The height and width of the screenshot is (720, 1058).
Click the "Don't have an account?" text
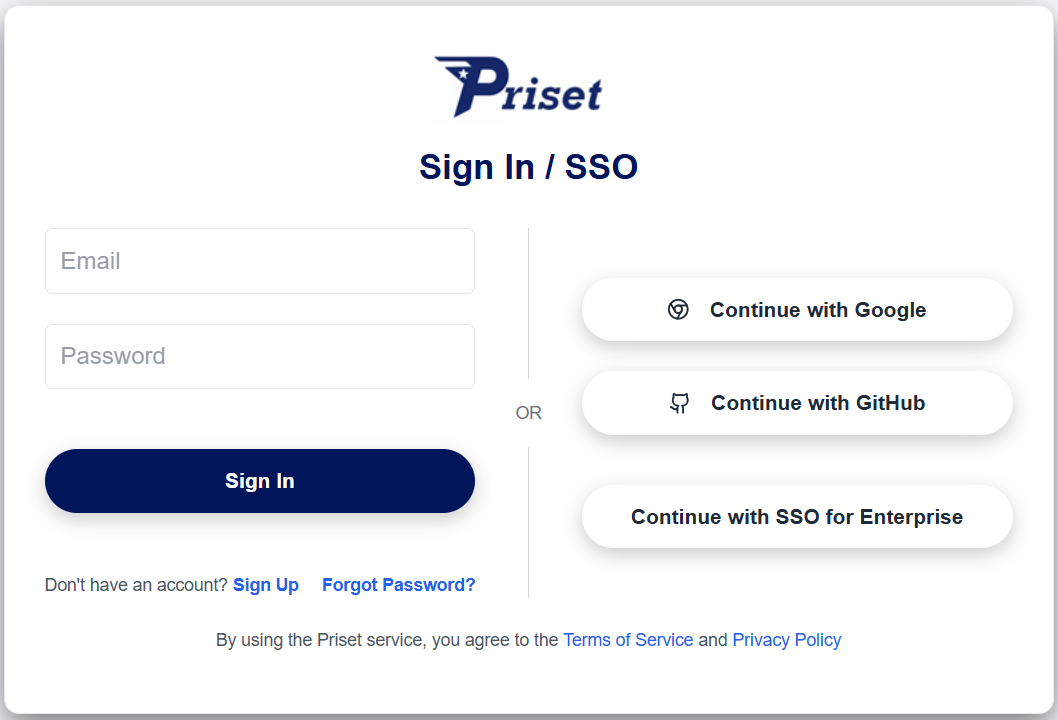pyautogui.click(x=136, y=585)
